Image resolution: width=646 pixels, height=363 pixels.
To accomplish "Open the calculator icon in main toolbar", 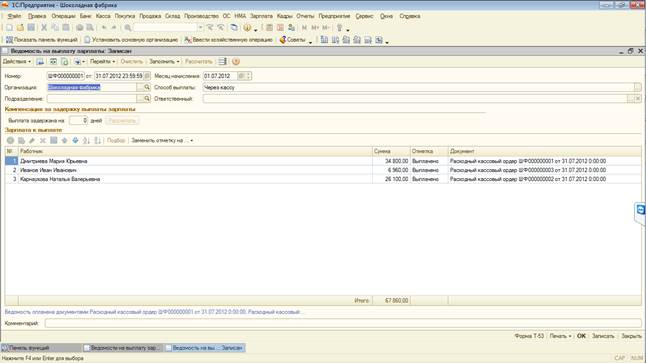I will pyautogui.click(x=269, y=28).
